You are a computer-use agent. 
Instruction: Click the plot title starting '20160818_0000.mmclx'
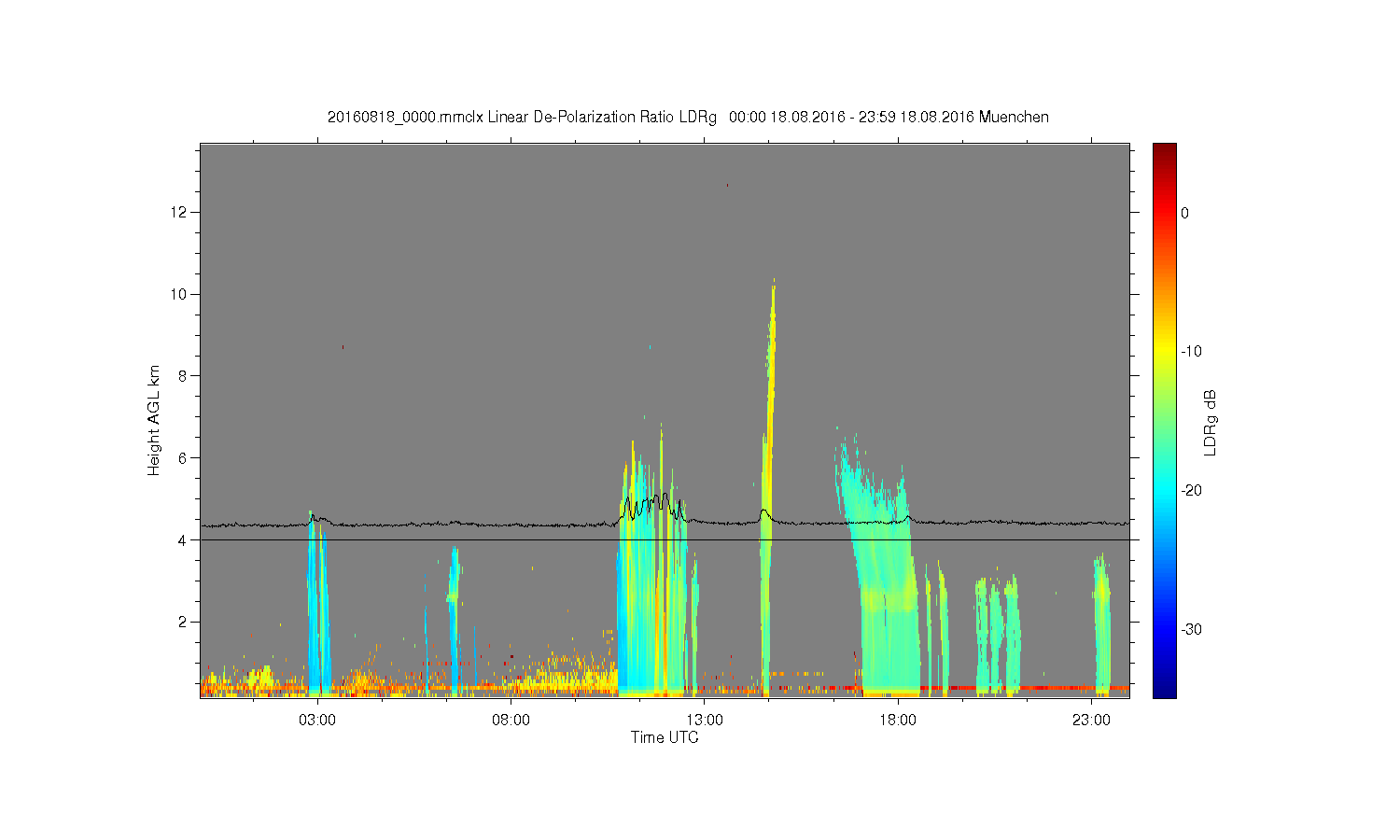tap(688, 118)
